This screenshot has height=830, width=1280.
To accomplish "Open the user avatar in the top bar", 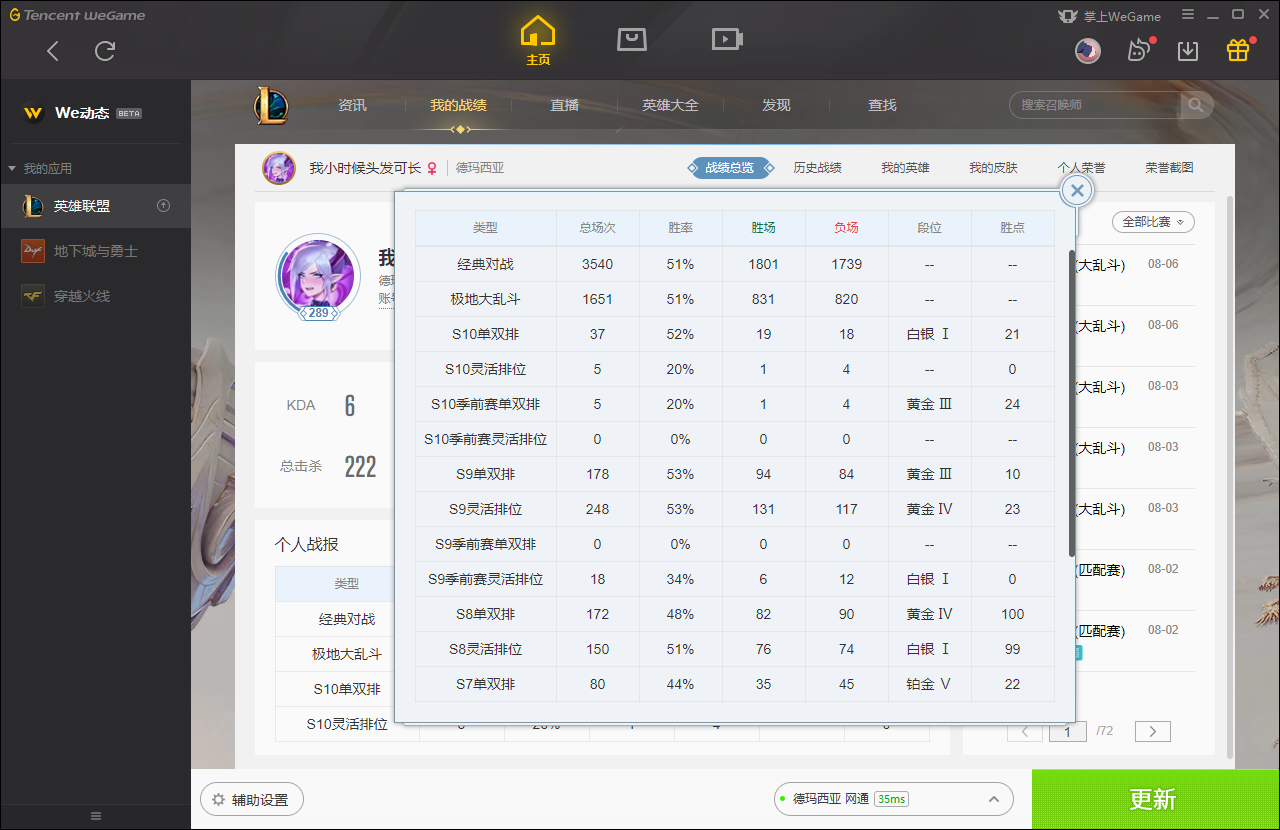I will click(1088, 51).
